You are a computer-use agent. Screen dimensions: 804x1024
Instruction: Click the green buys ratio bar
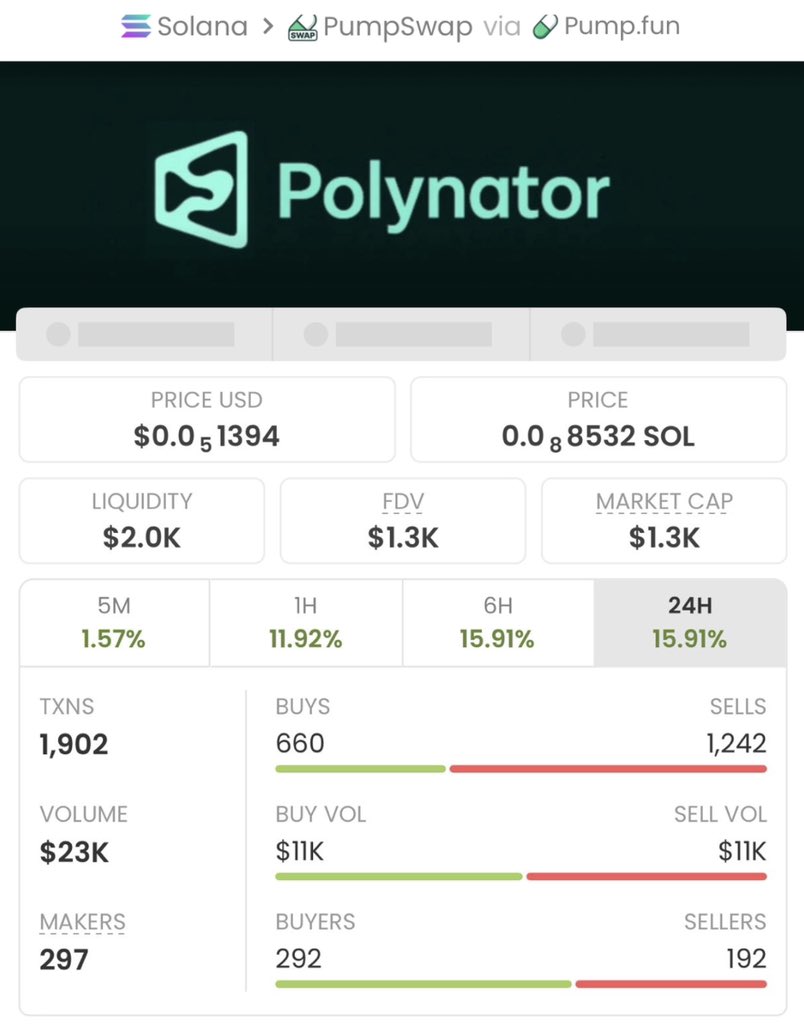pyautogui.click(x=360, y=769)
